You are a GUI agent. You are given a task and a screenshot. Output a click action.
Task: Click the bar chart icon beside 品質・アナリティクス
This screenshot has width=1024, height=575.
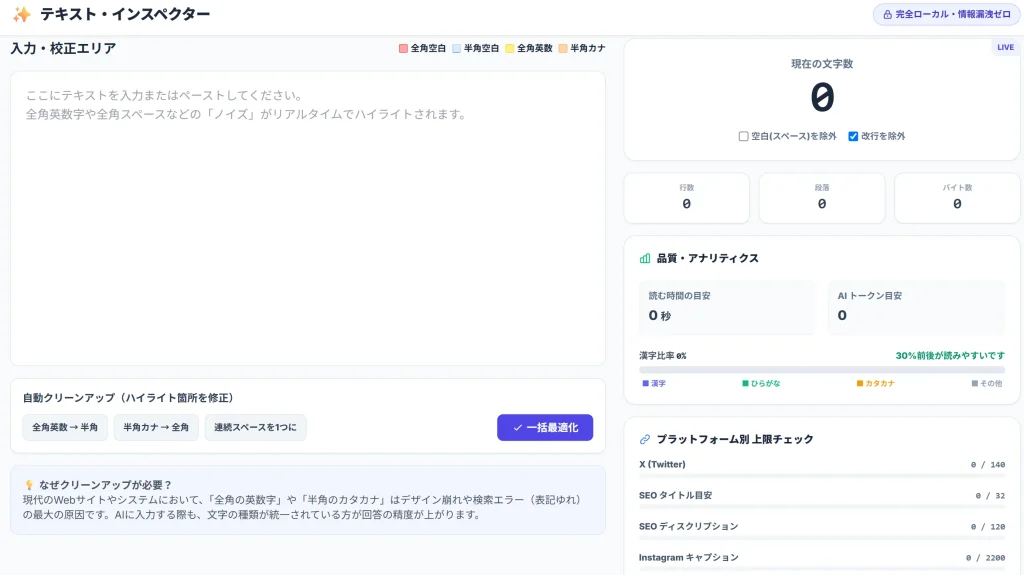(x=645, y=258)
